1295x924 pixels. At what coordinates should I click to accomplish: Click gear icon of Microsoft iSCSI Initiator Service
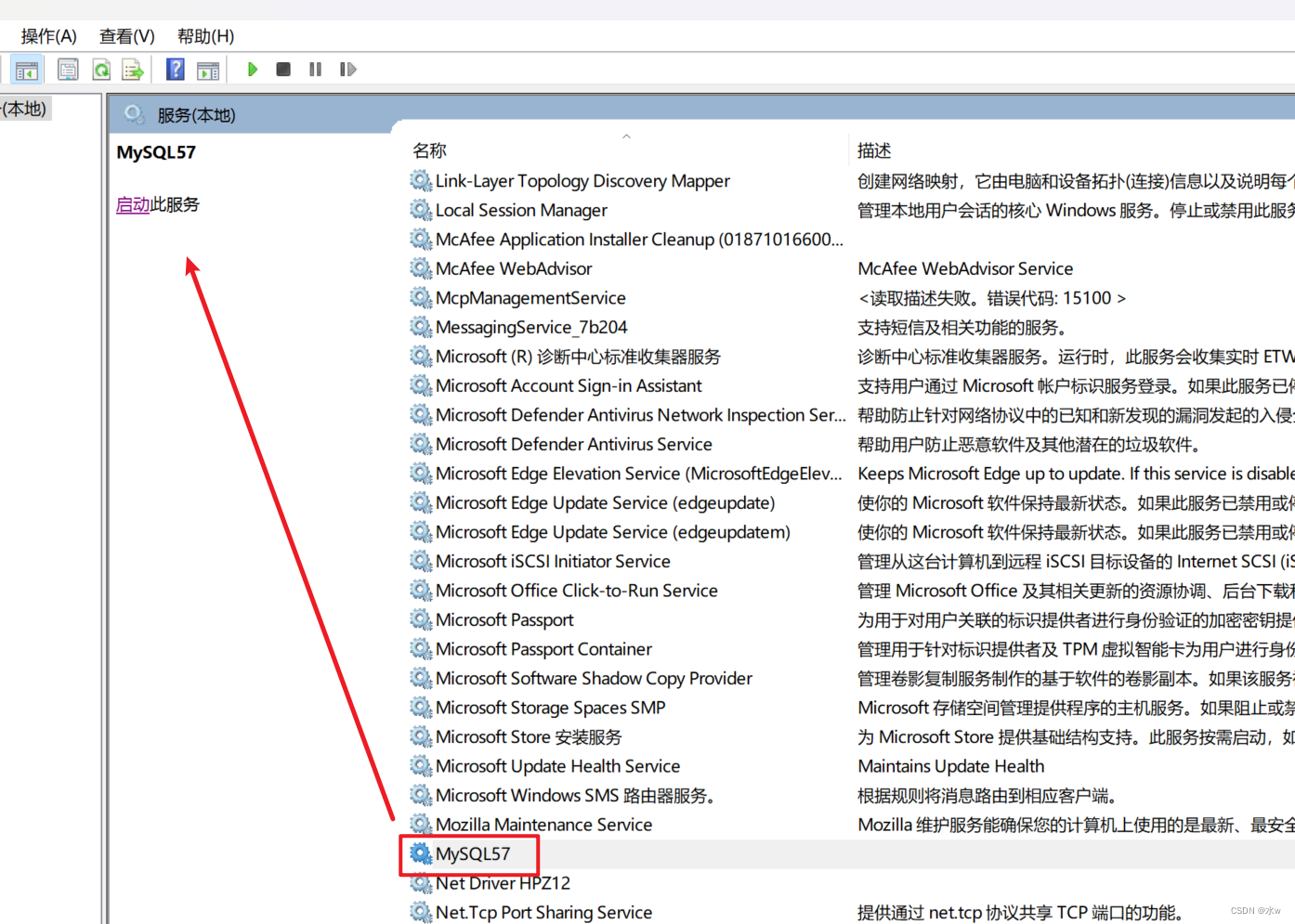(x=421, y=561)
